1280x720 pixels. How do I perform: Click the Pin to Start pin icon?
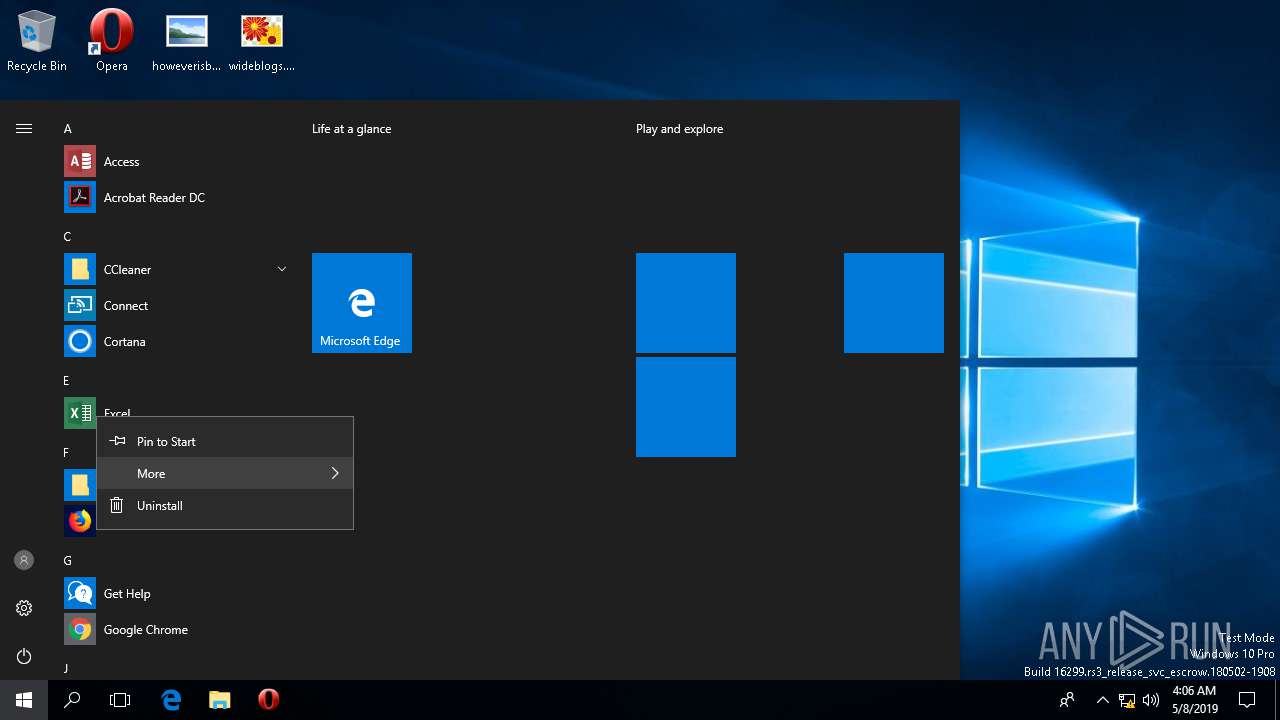tap(117, 441)
